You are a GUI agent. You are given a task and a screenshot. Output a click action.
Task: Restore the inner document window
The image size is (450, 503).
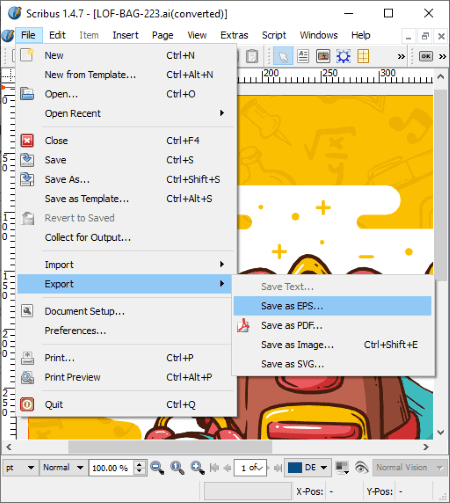click(x=425, y=36)
